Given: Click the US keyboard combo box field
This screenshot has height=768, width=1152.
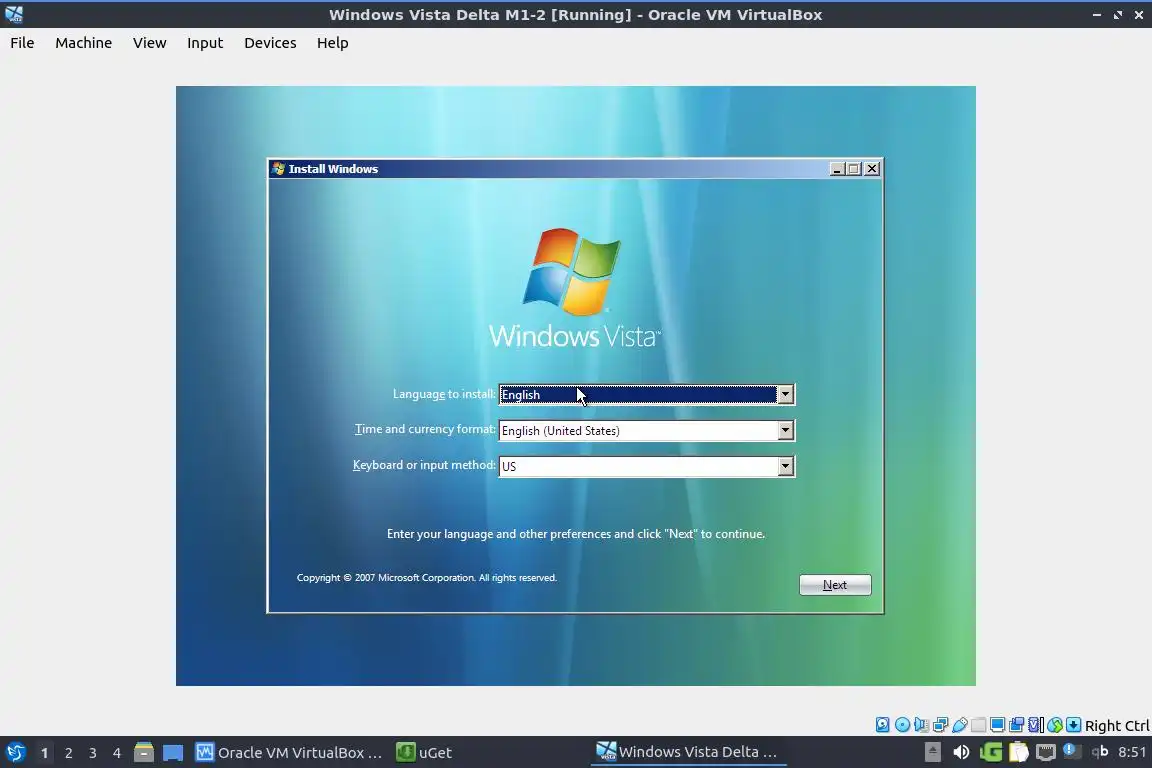Looking at the screenshot, I should 647,466.
